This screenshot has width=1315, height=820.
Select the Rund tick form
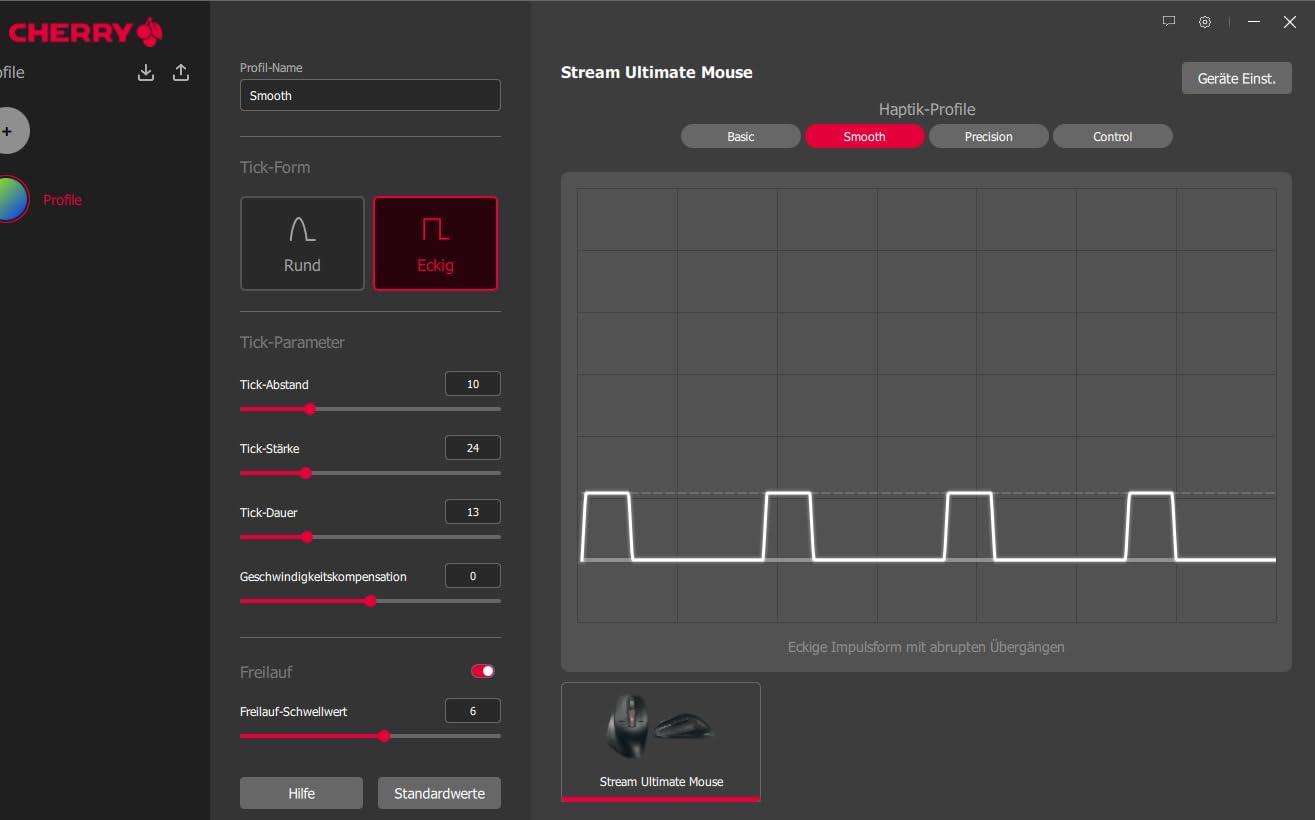point(302,243)
